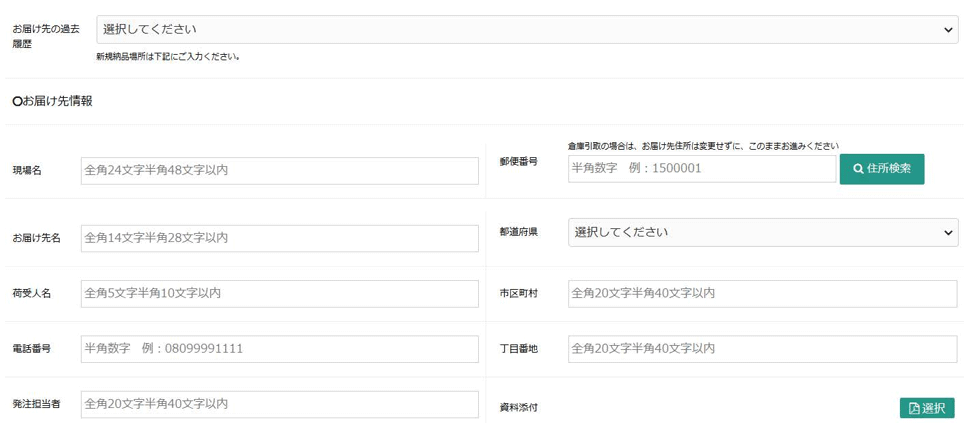Click the お届け先の過去履歴 label
Screen dimensions: 964x438
coord(46,36)
